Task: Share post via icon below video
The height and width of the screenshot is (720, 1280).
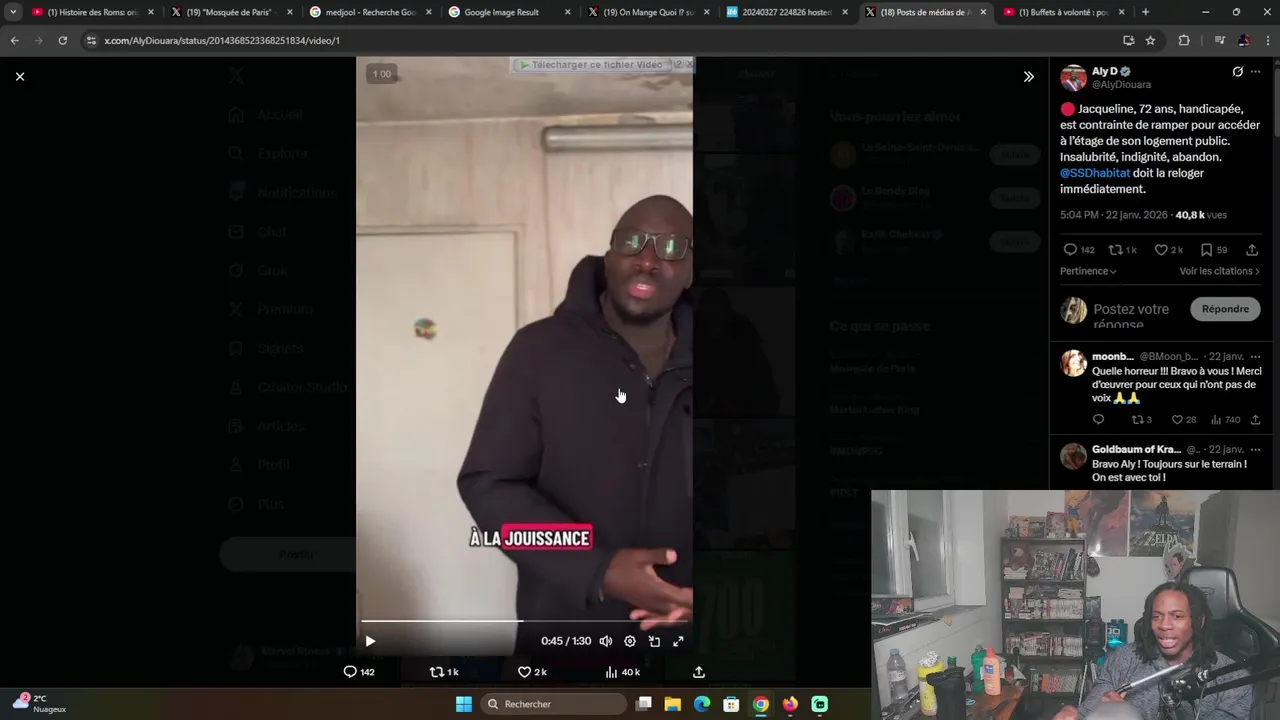Action: (x=699, y=672)
